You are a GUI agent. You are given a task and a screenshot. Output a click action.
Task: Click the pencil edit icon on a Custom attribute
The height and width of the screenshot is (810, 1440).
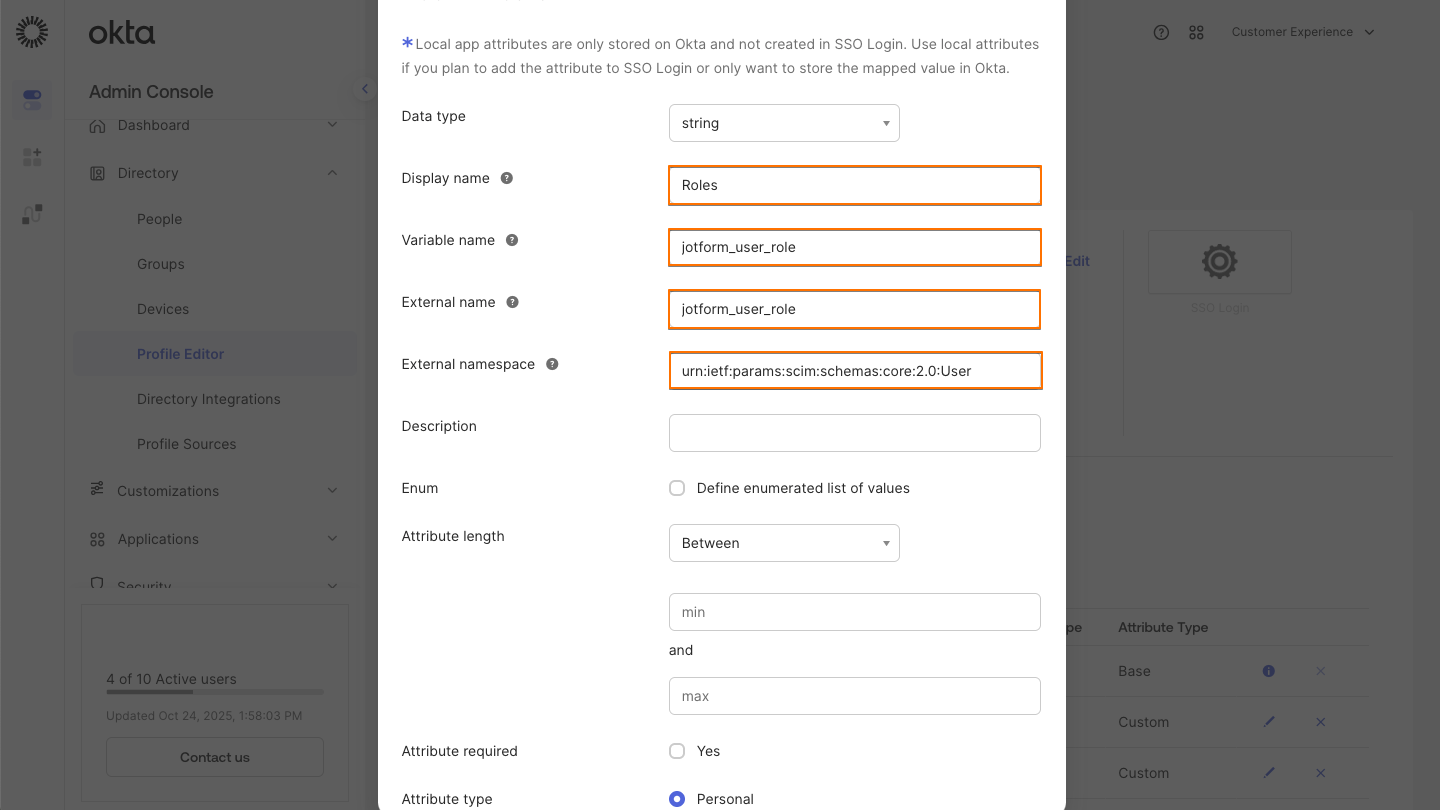pyautogui.click(x=1269, y=722)
